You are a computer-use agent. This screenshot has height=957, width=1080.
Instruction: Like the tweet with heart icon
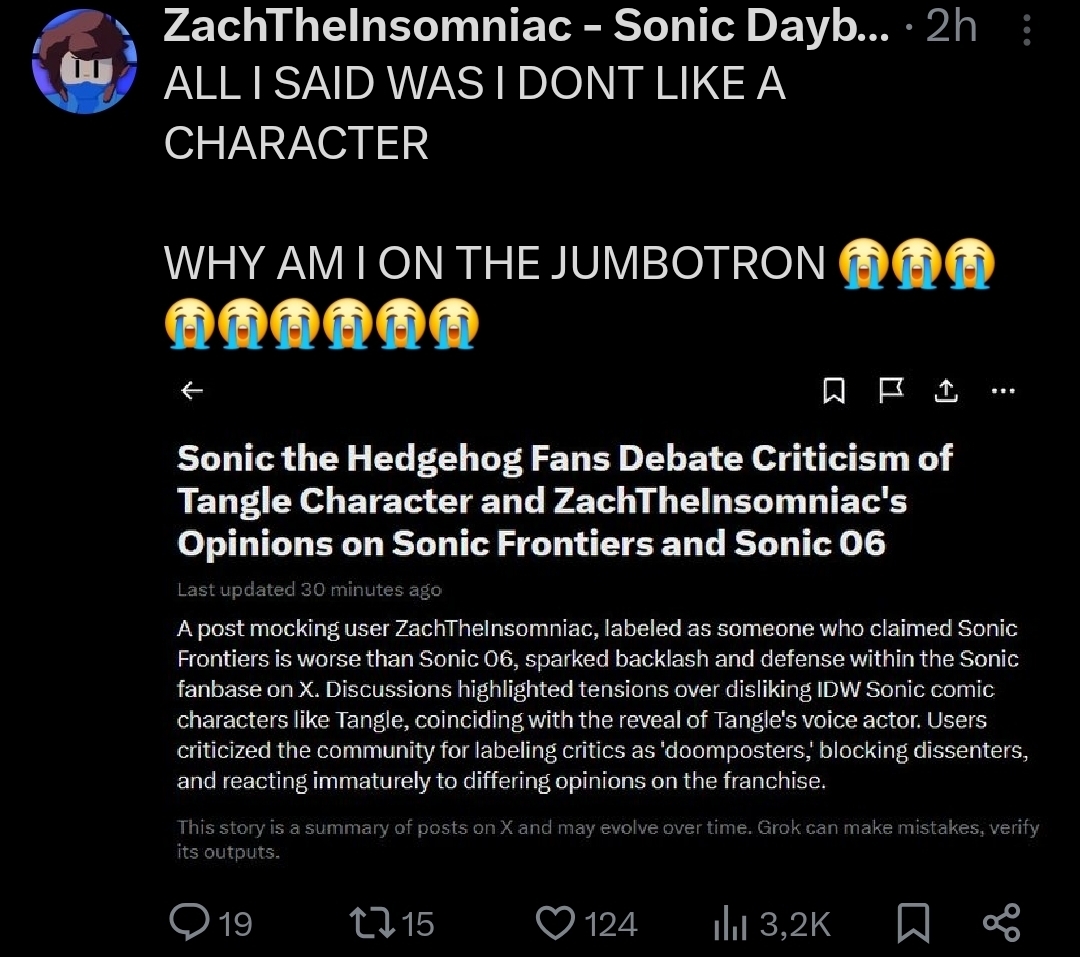click(x=556, y=922)
